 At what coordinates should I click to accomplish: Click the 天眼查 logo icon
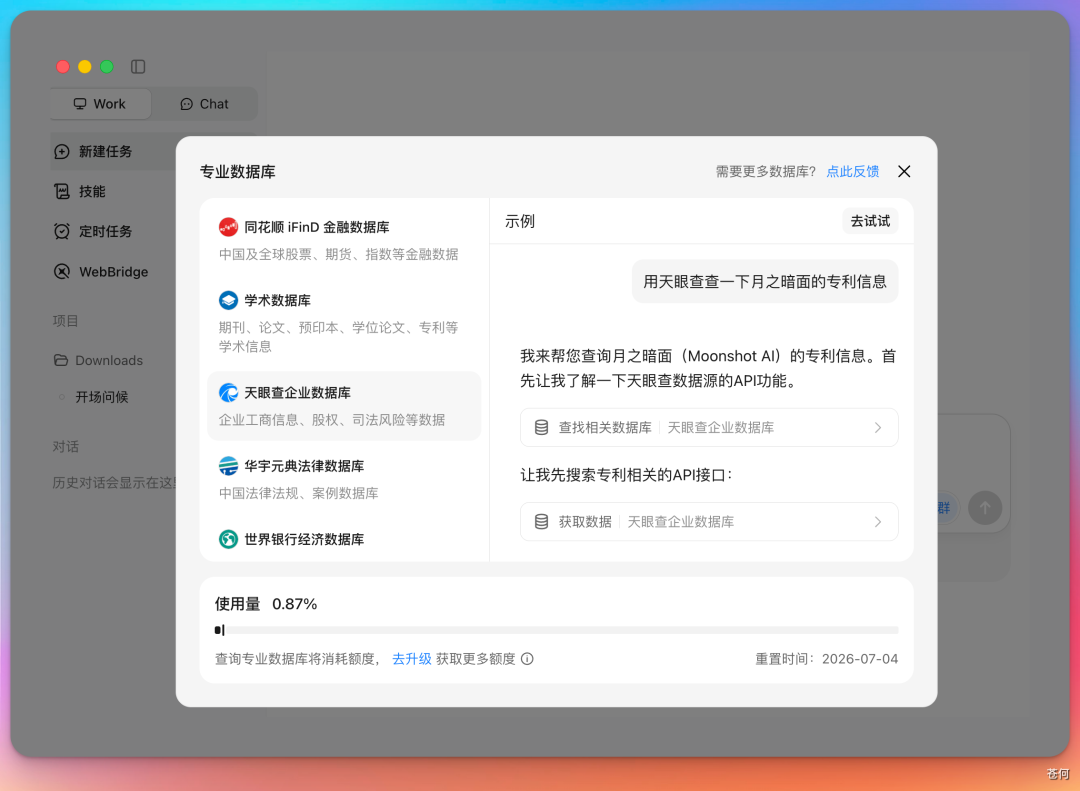tap(228, 393)
